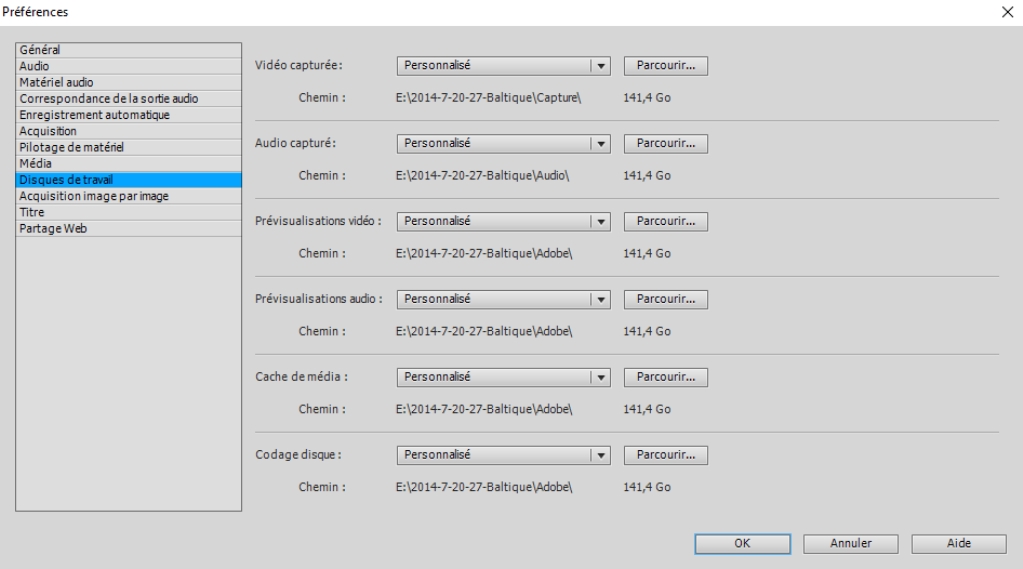Click Parcourir for Vidéo capturée
The width and height of the screenshot is (1023, 569).
pyautogui.click(x=665, y=66)
